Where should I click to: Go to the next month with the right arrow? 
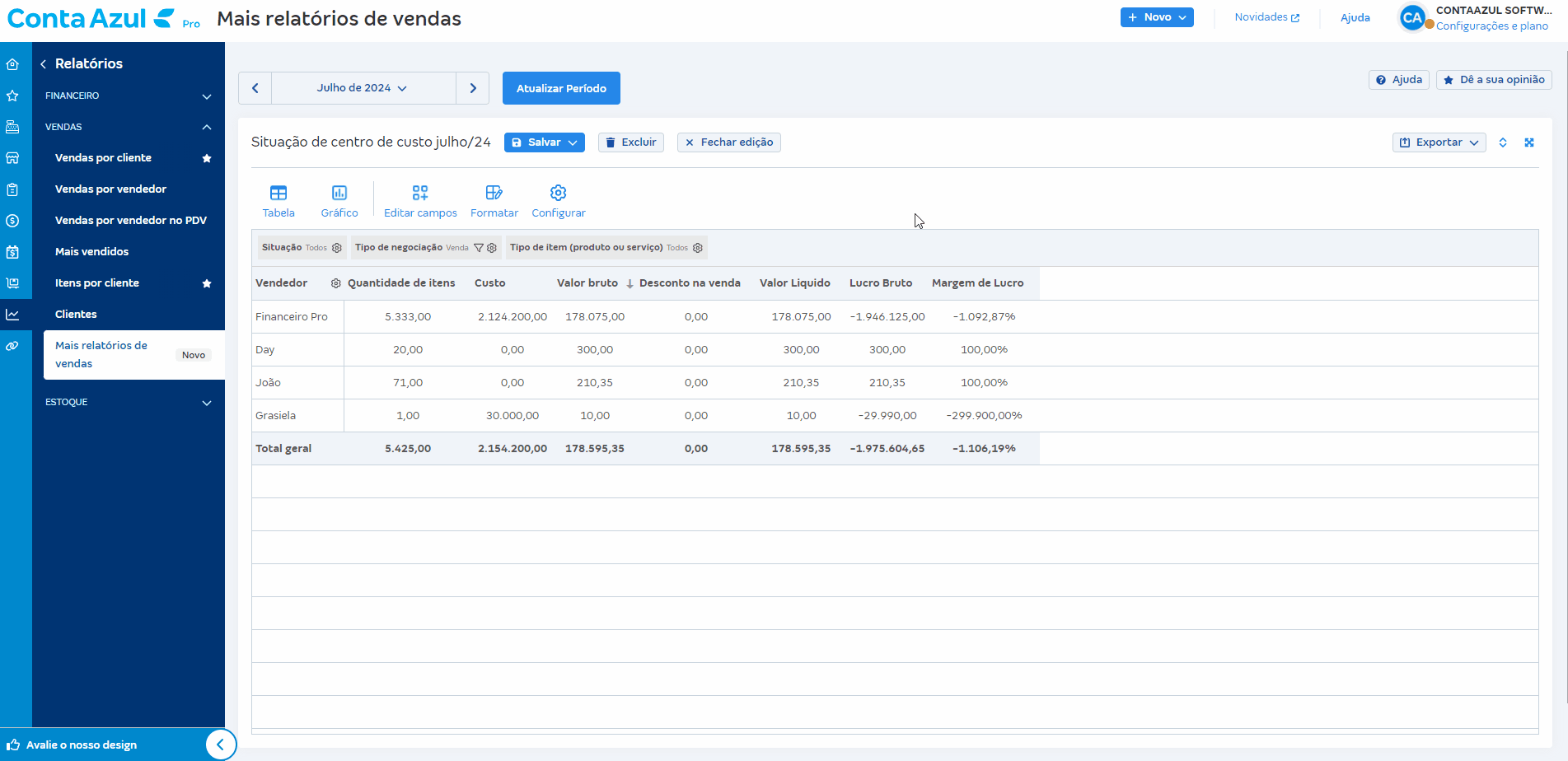473,88
